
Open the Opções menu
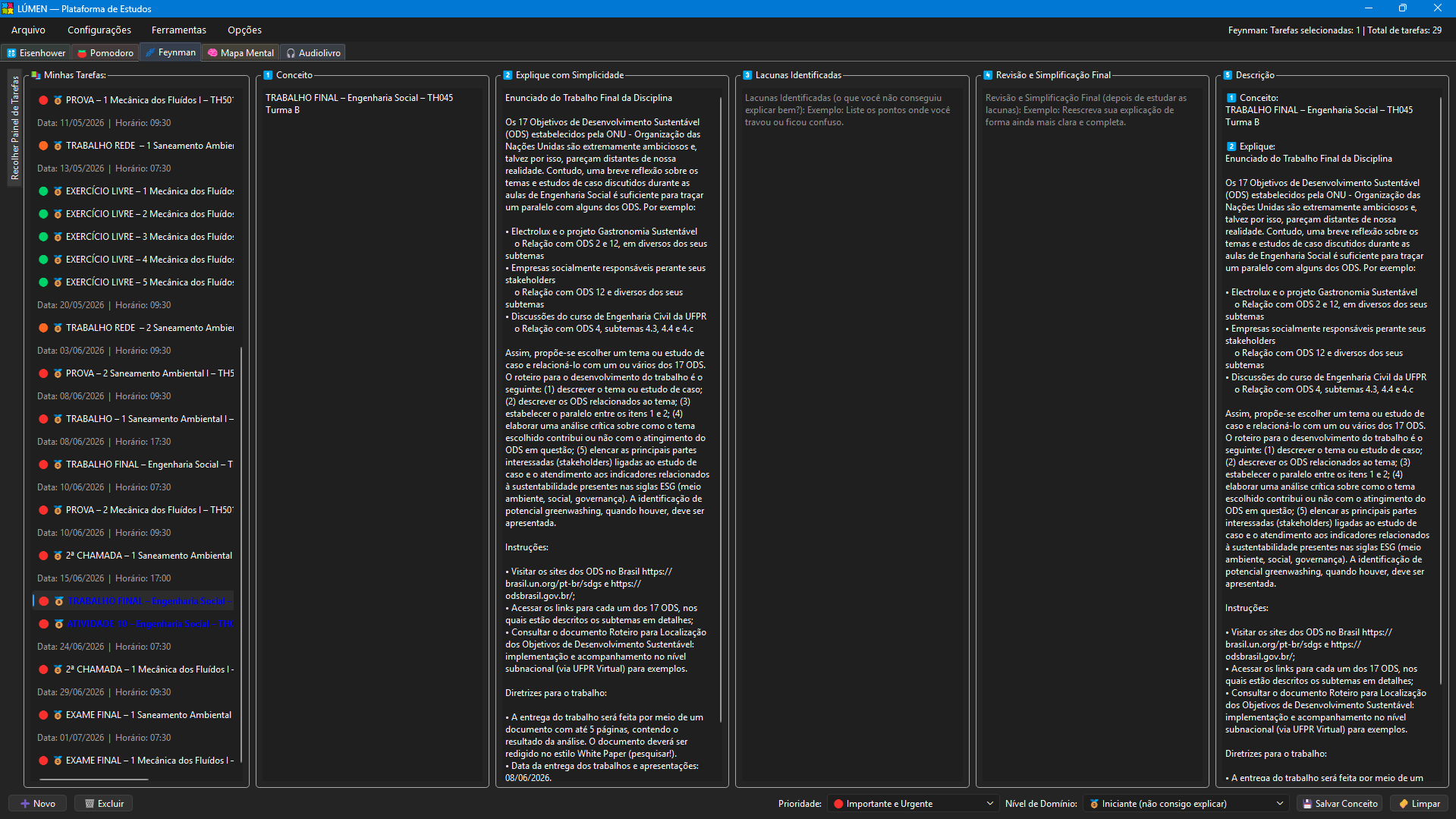pos(244,30)
